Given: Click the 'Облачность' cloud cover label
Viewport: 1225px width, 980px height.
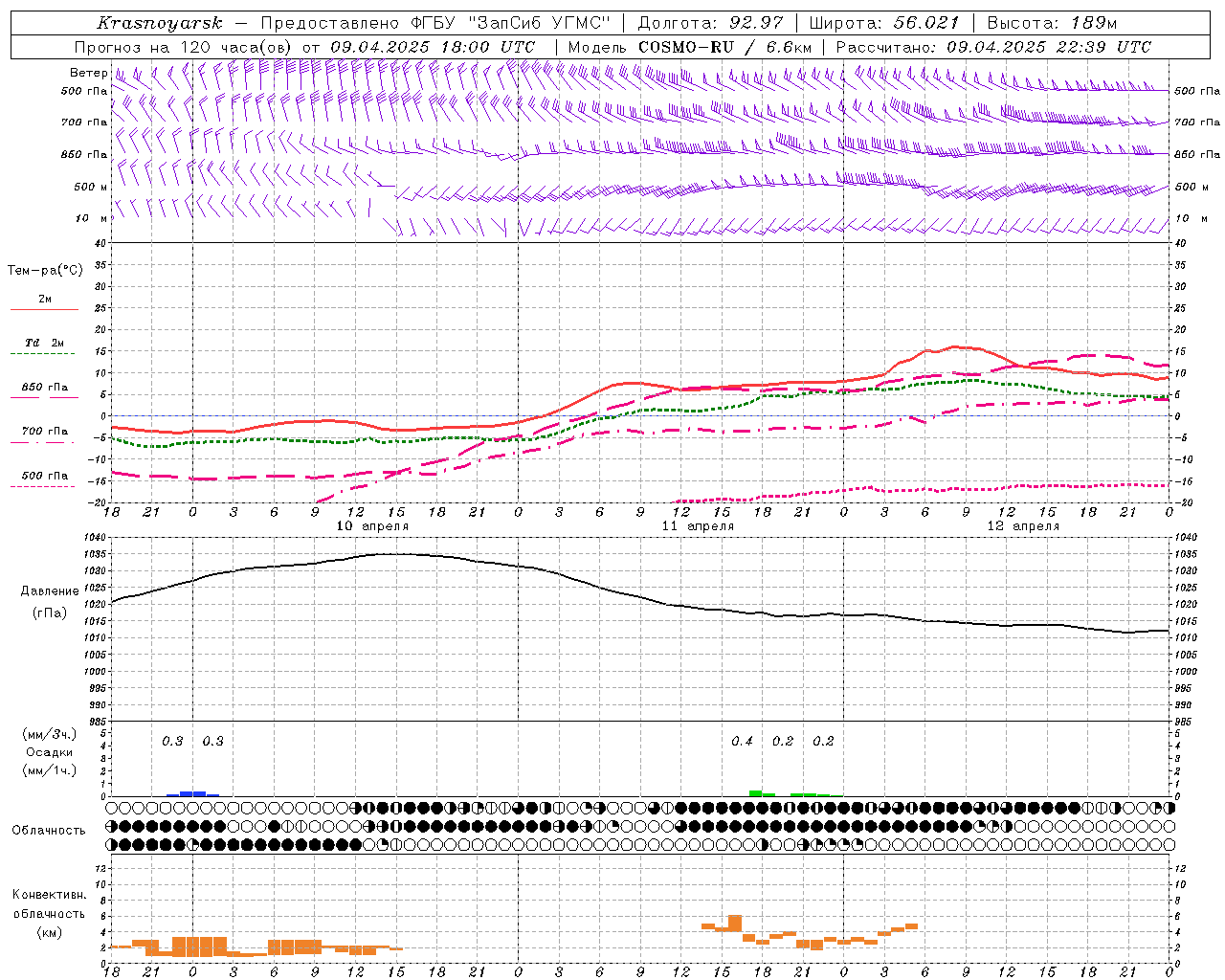Looking at the screenshot, I should click(x=49, y=830).
